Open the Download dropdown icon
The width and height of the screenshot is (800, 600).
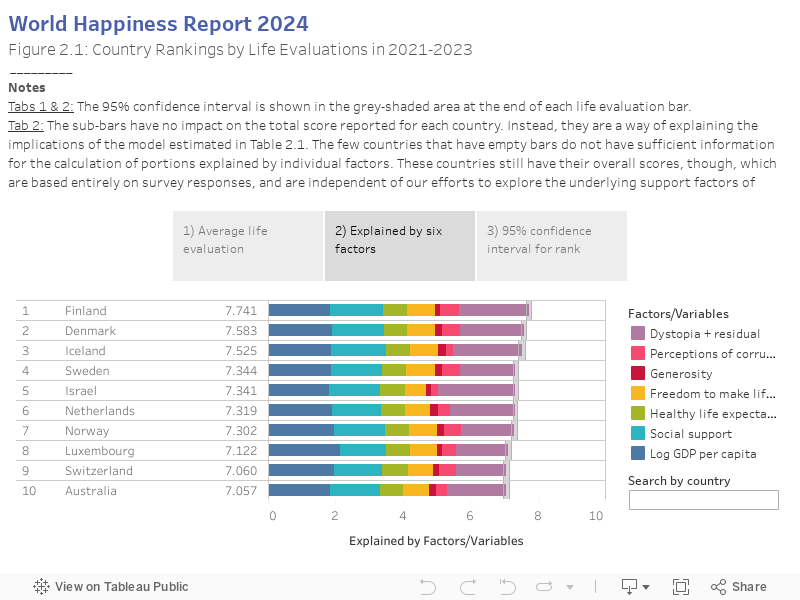635,587
